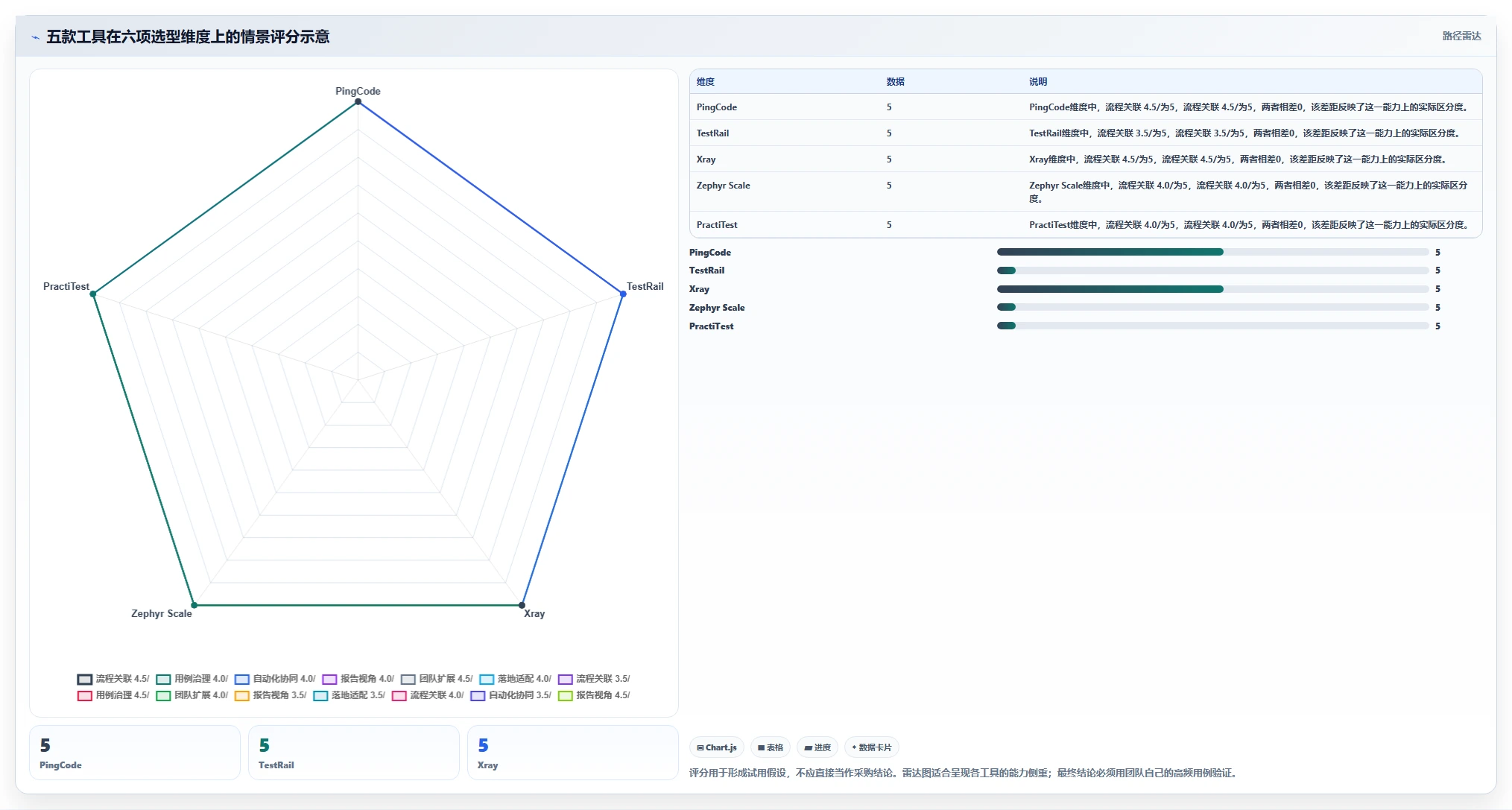Click the 数据 column header

pos(895,82)
